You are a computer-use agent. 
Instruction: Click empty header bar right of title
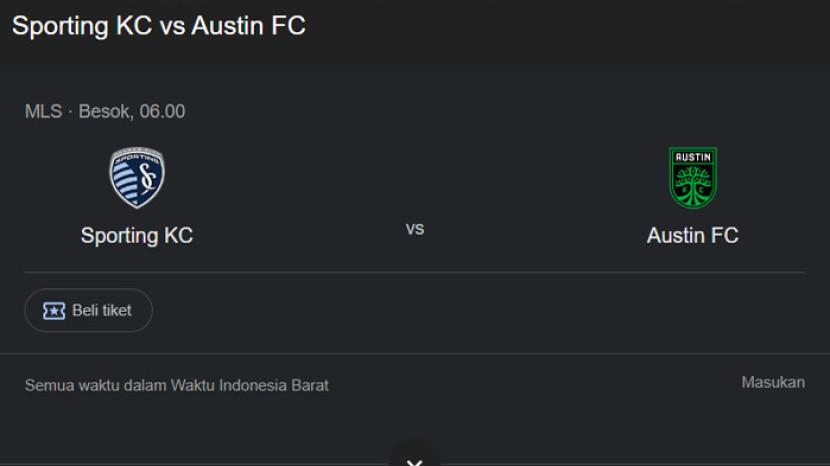tap(570, 26)
